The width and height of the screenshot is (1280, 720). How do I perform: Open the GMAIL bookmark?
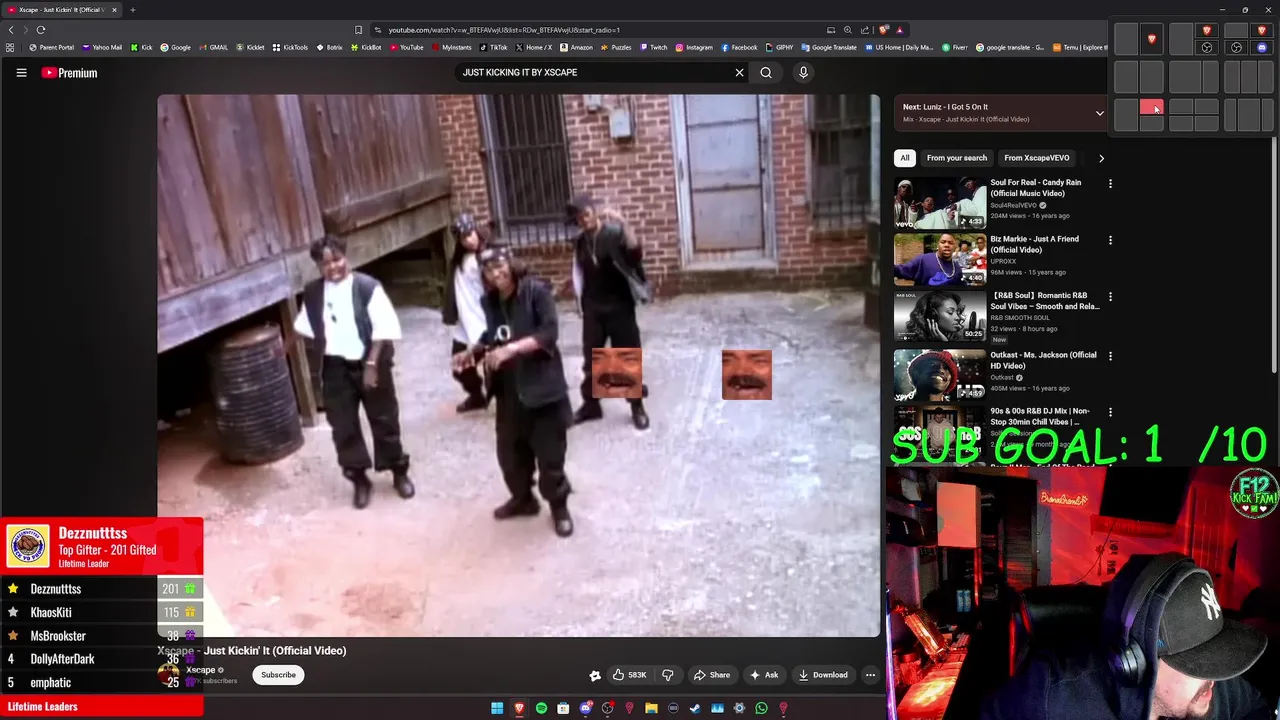click(213, 47)
